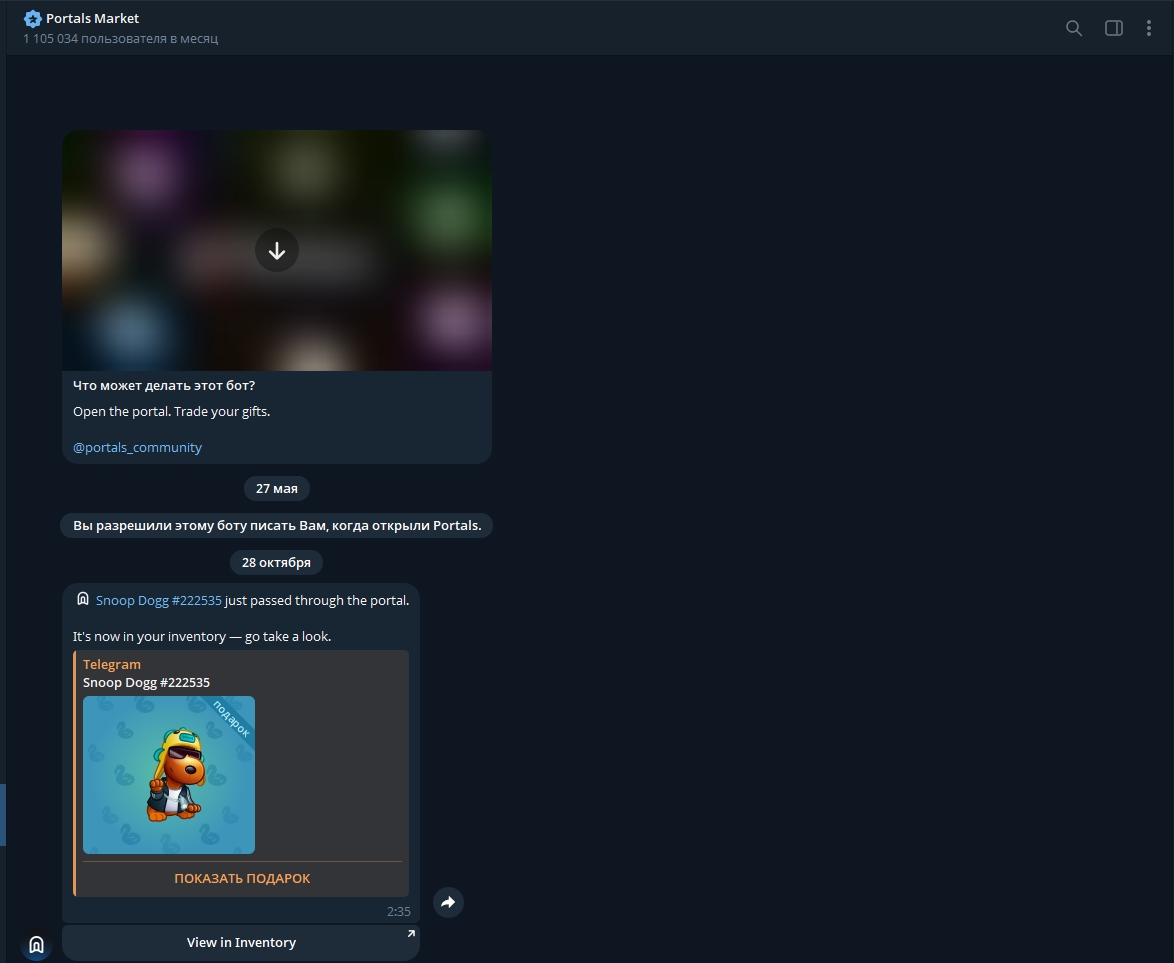This screenshot has height=963, width=1174.
Task: Click the external link arrow on View in Inventory
Action: 410,934
